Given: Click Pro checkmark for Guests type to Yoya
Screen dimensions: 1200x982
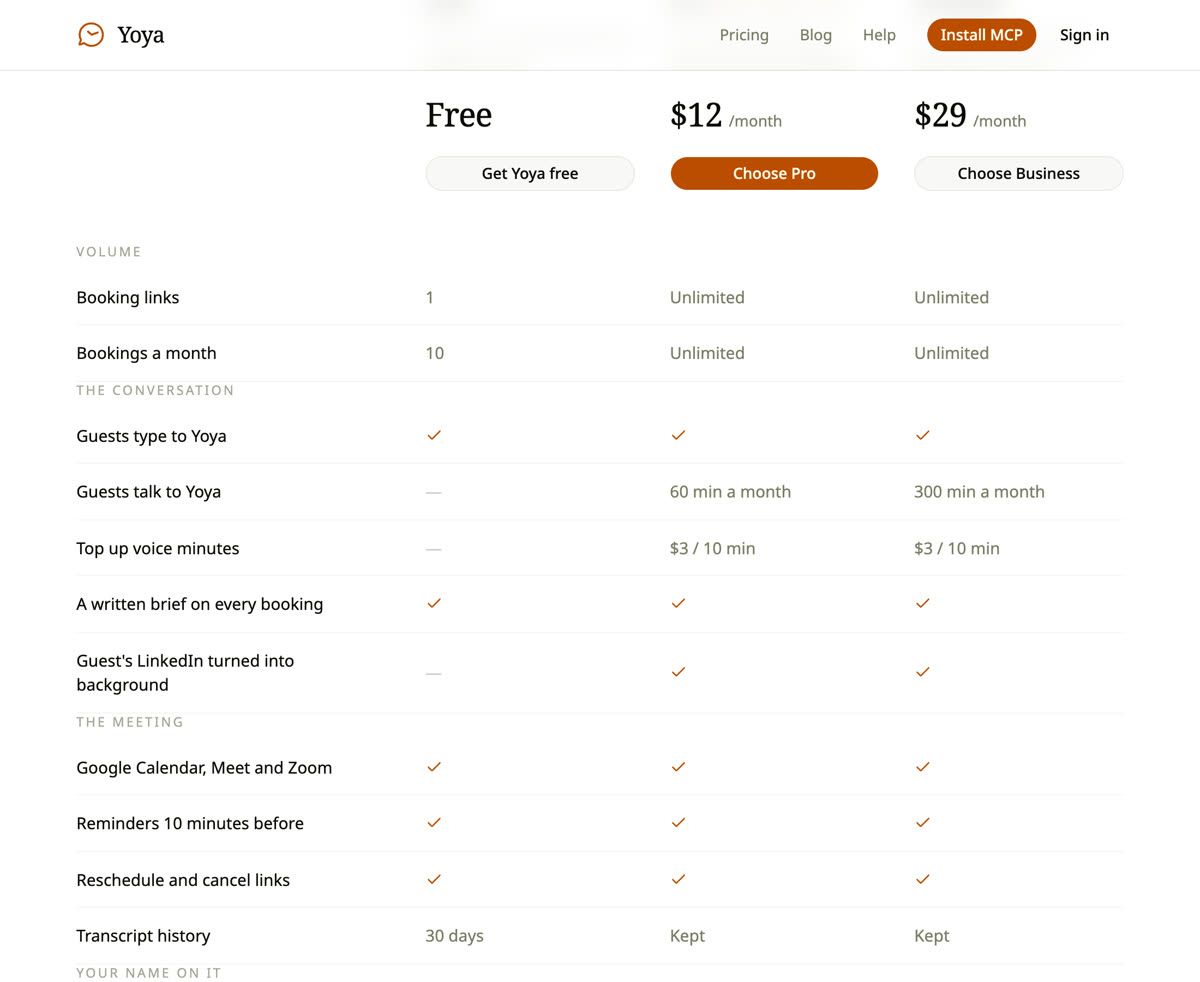Looking at the screenshot, I should tap(678, 435).
